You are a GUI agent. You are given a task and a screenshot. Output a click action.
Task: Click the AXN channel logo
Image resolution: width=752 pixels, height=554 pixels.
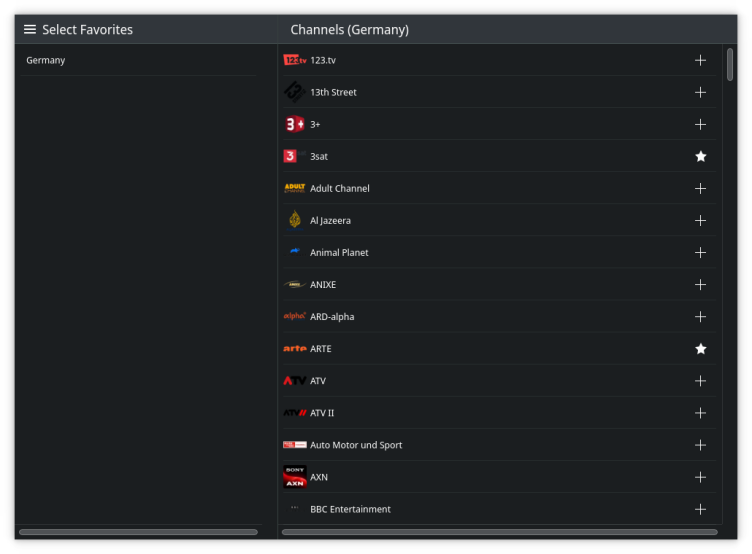[294, 477]
